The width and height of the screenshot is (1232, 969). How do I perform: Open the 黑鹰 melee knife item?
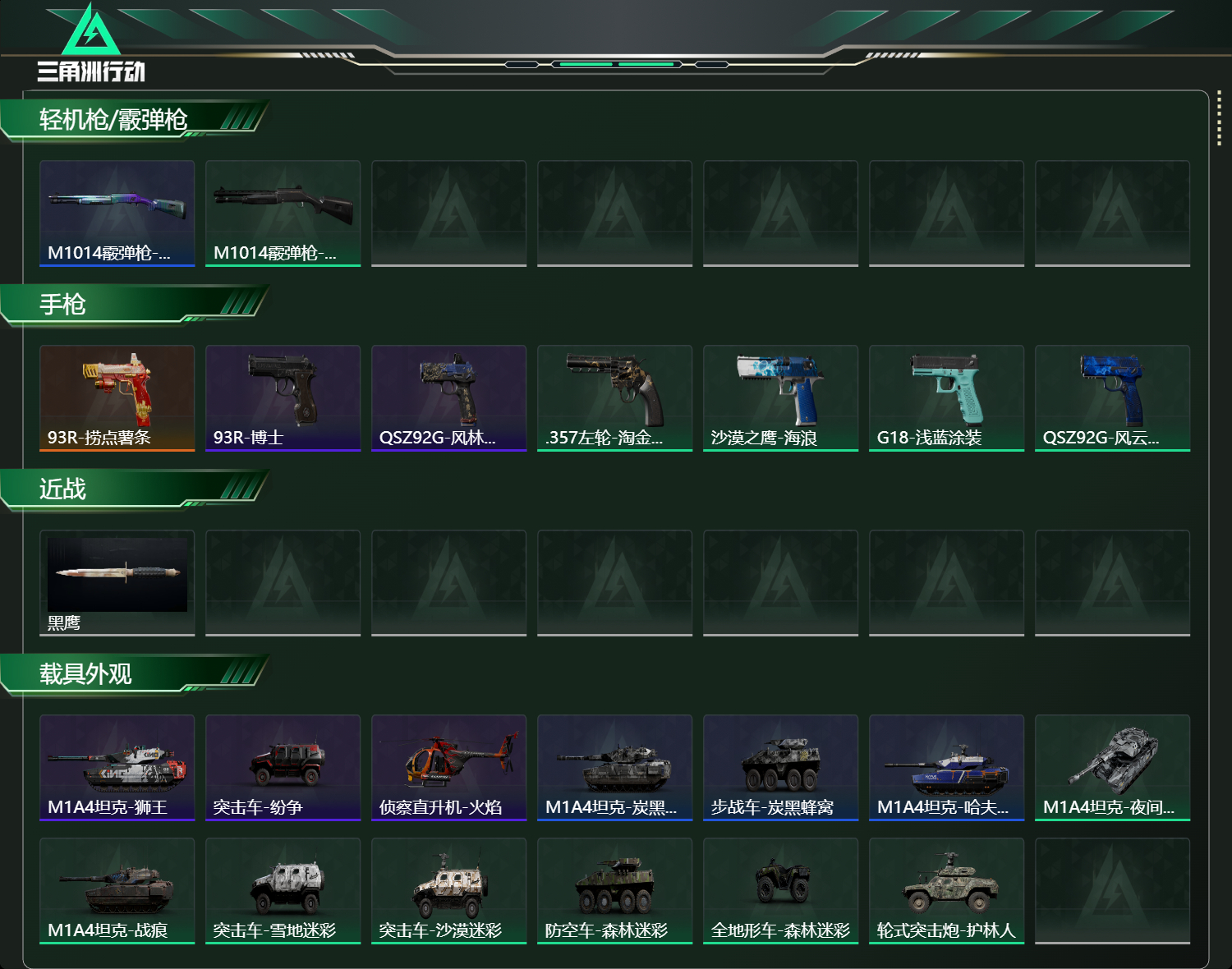117,583
